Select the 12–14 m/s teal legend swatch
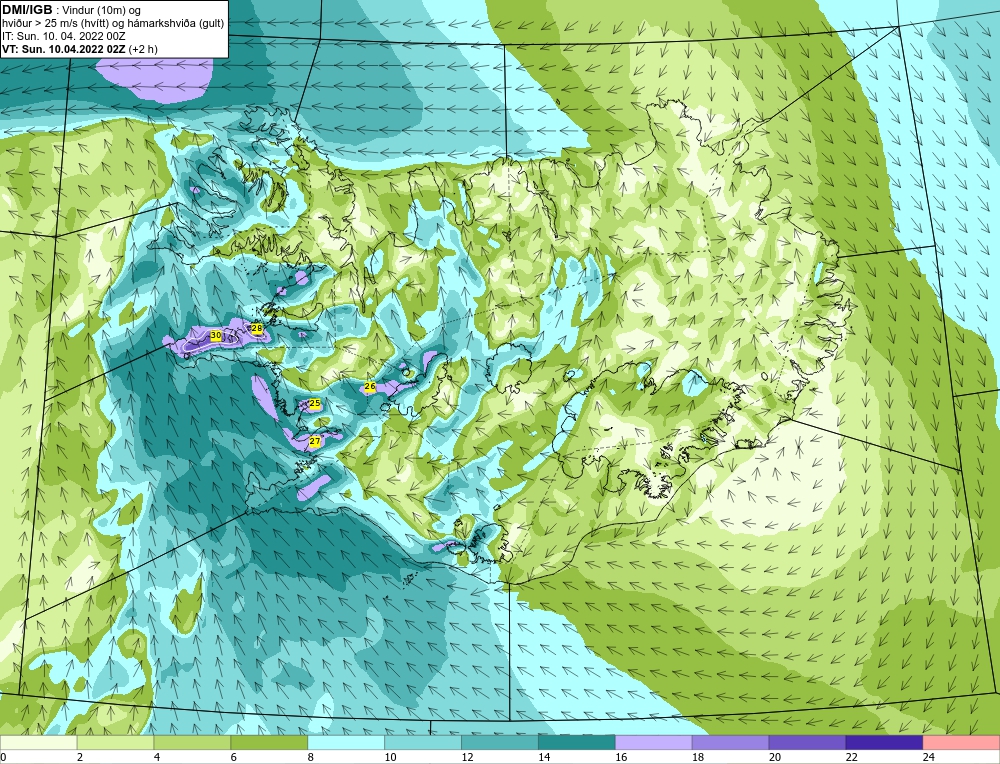Viewport: 1000px width, 764px height. [500, 742]
